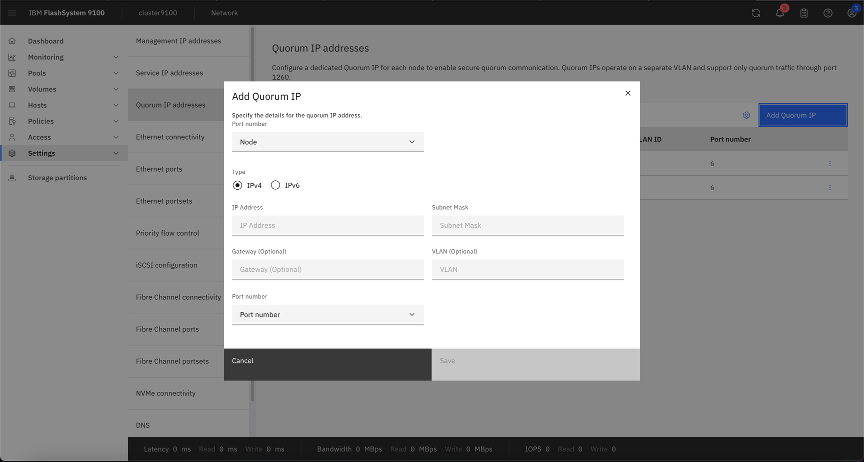
Task: Open the tasks clipboard icon
Action: [804, 13]
